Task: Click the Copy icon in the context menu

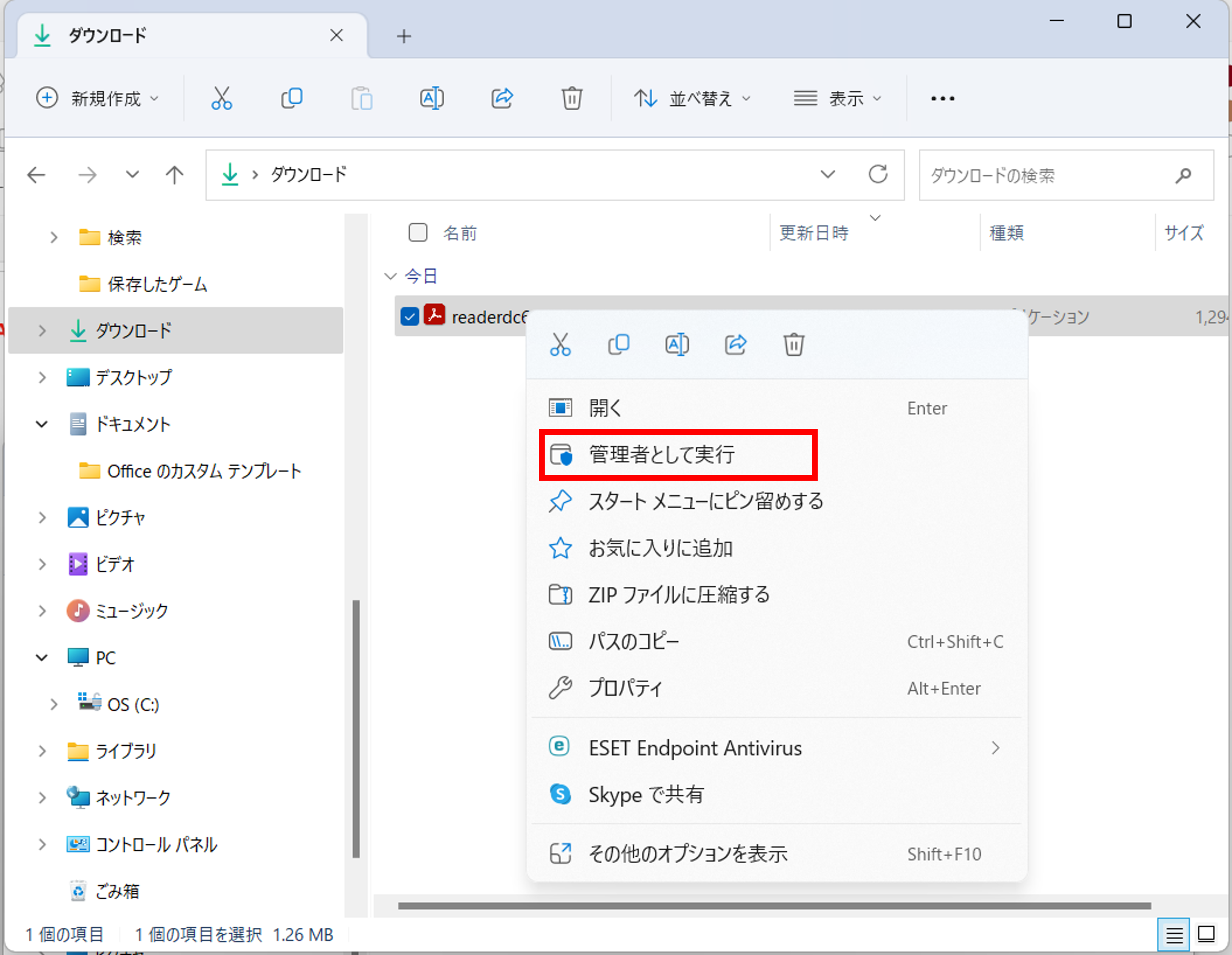Action: pos(619,344)
